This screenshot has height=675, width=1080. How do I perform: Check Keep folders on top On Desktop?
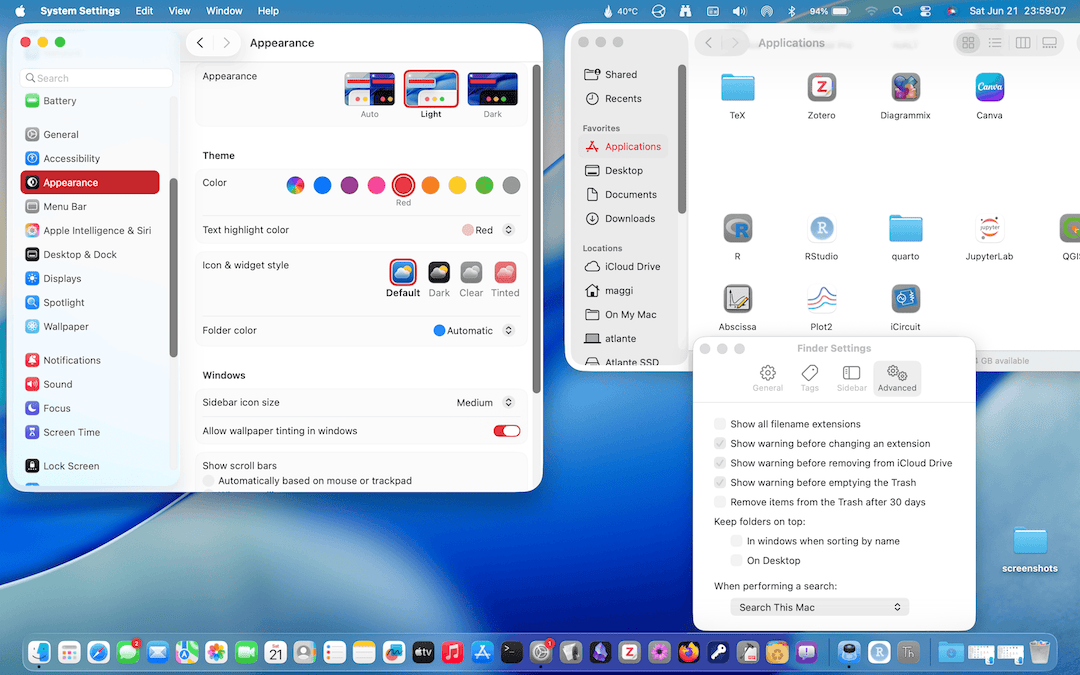[736, 560]
